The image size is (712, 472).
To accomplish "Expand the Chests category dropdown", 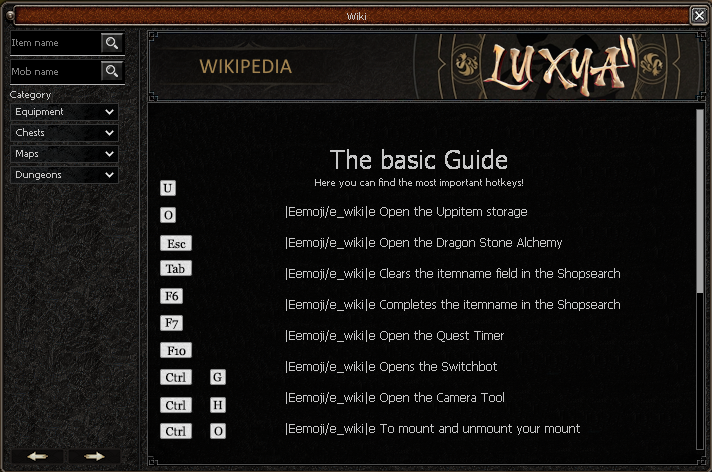I will [64, 133].
